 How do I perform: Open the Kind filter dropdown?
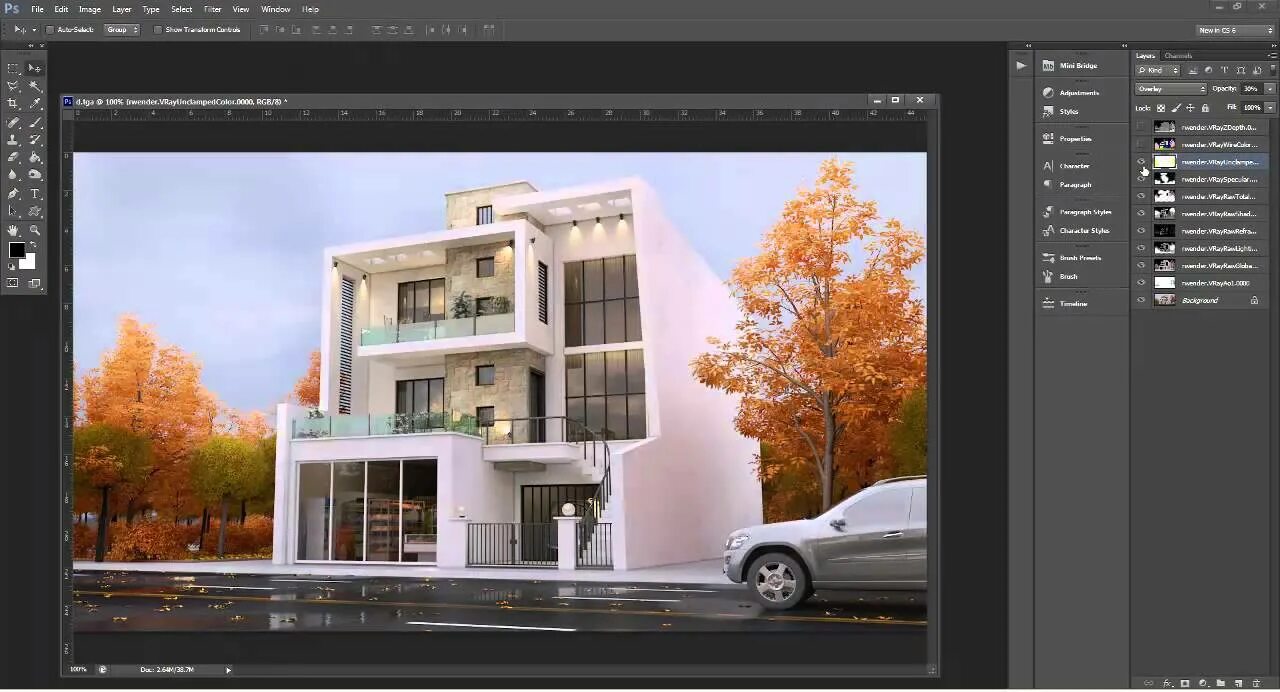pyautogui.click(x=1158, y=70)
